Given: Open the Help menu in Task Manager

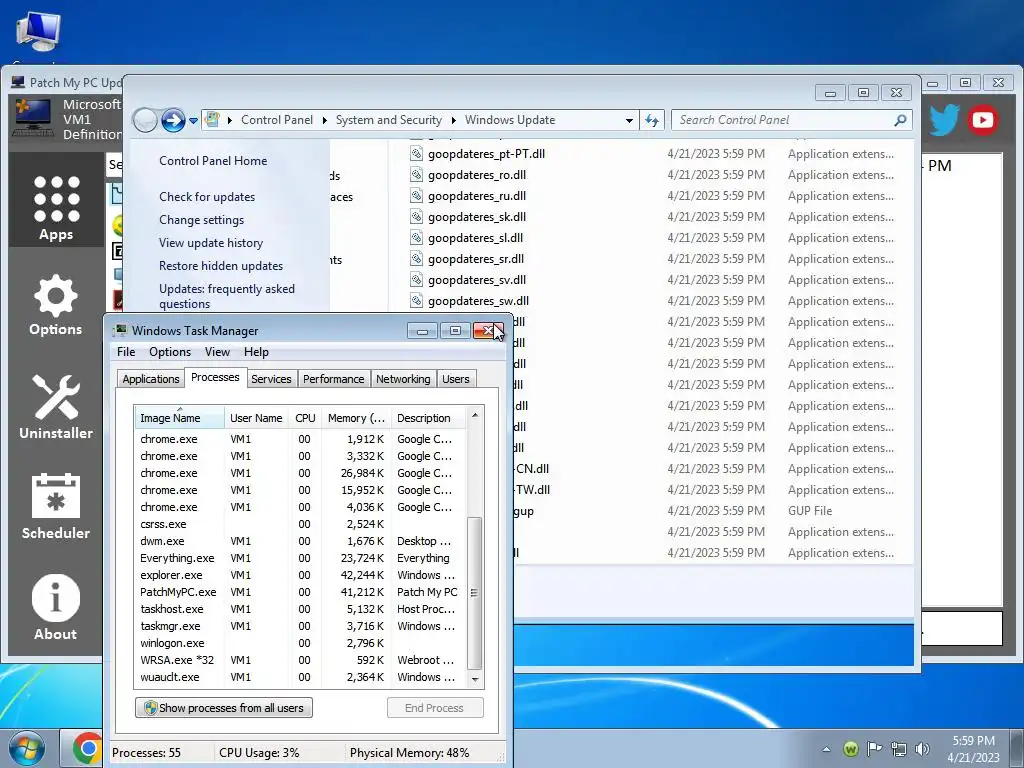Looking at the screenshot, I should 256,351.
